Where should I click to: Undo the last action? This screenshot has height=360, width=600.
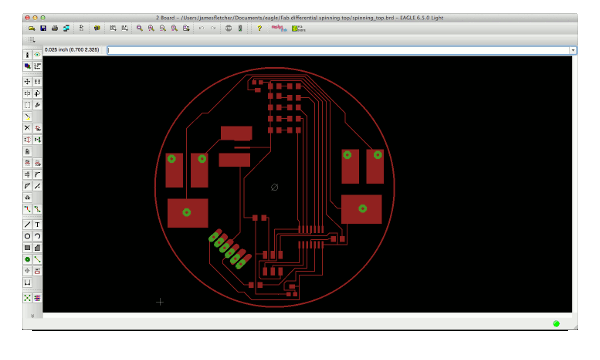(201, 28)
